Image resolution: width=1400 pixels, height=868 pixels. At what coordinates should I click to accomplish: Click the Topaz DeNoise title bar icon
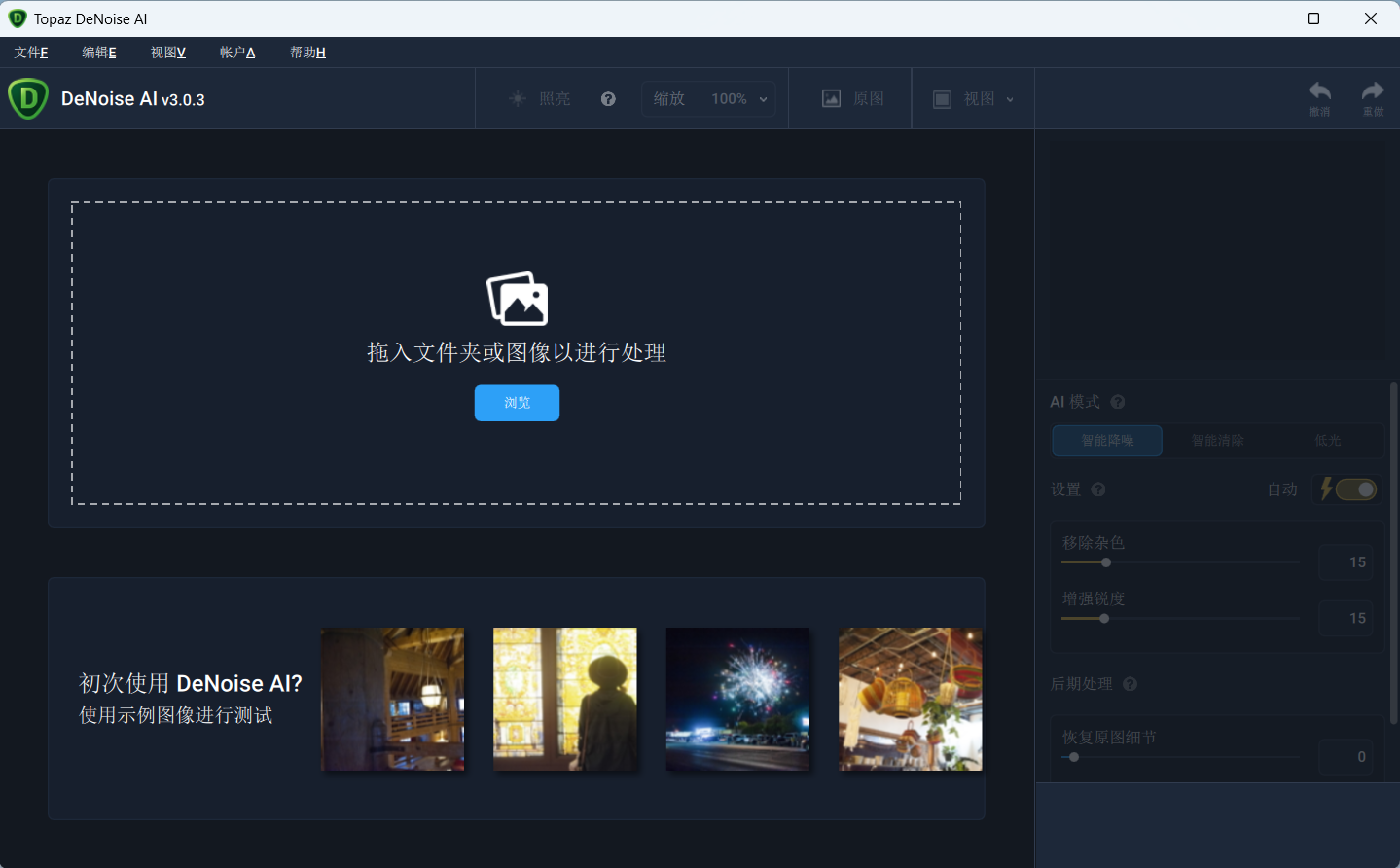click(x=18, y=18)
